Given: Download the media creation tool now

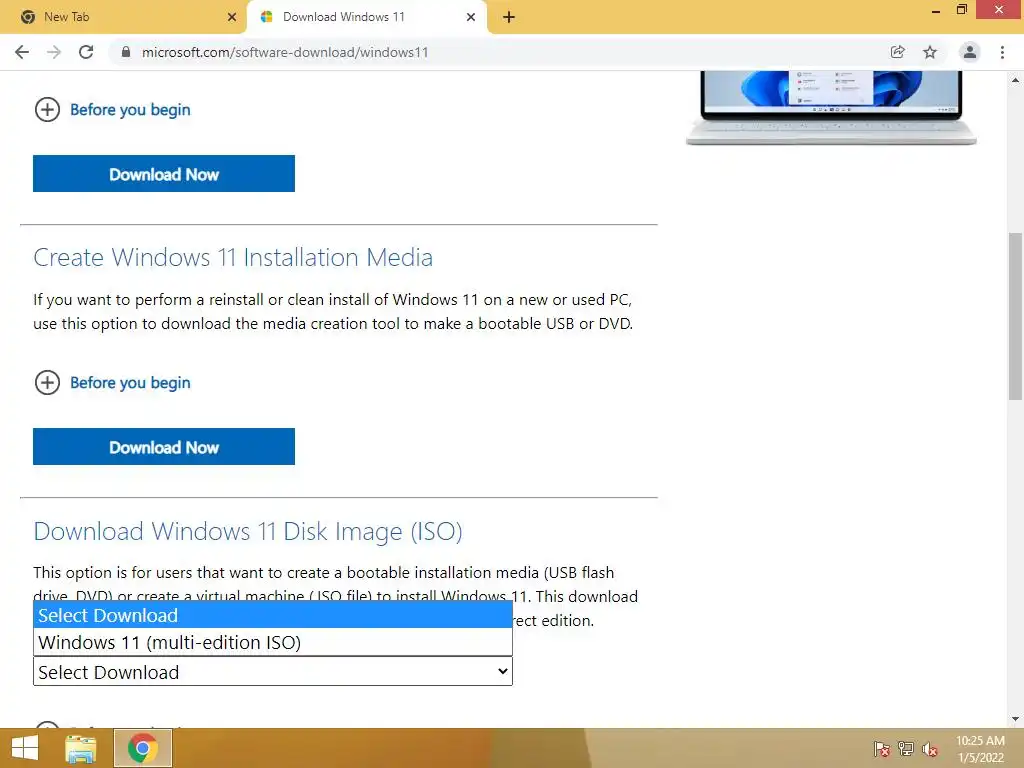Looking at the screenshot, I should [164, 447].
